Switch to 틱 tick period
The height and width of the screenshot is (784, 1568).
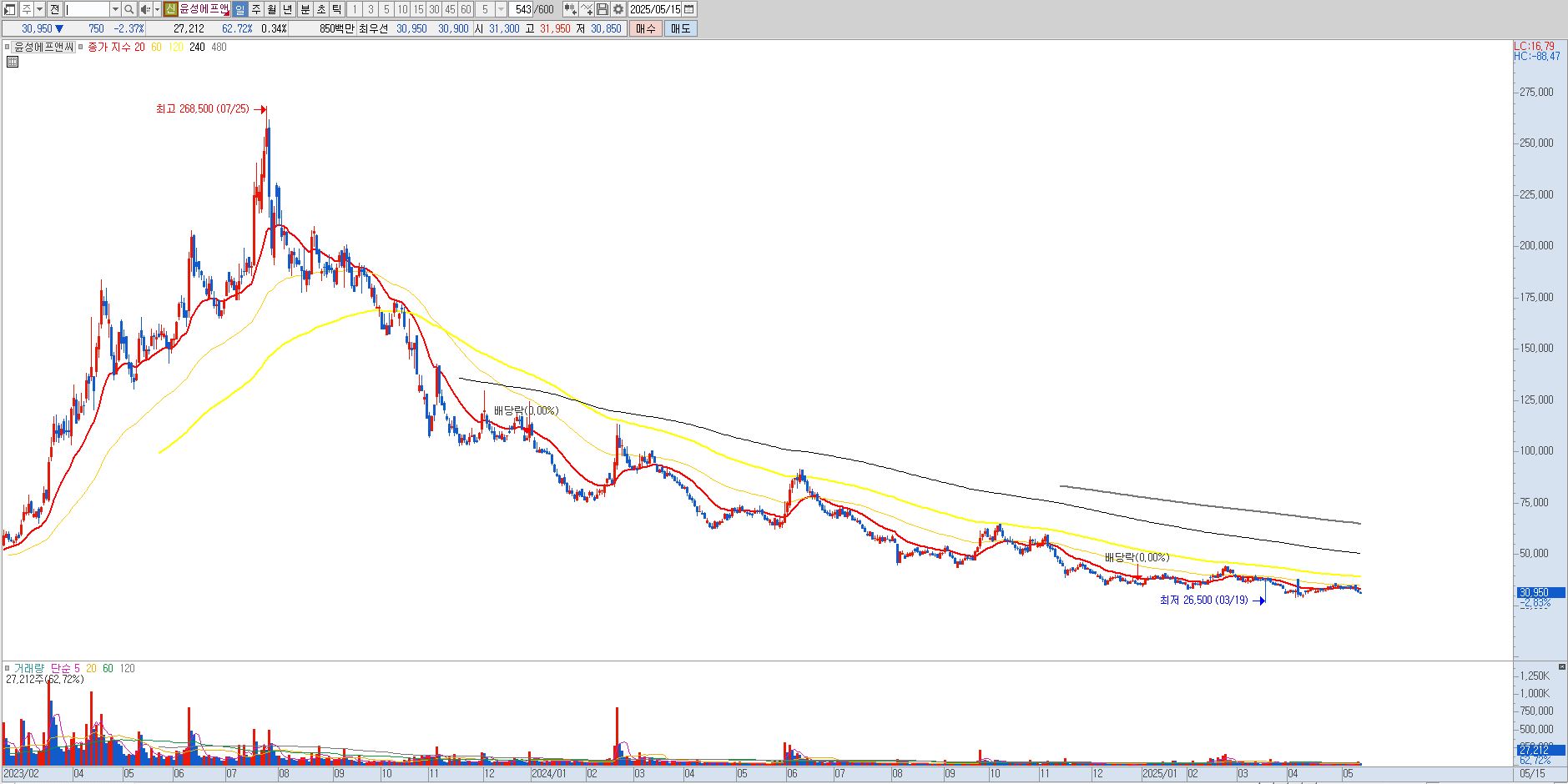tap(336, 9)
